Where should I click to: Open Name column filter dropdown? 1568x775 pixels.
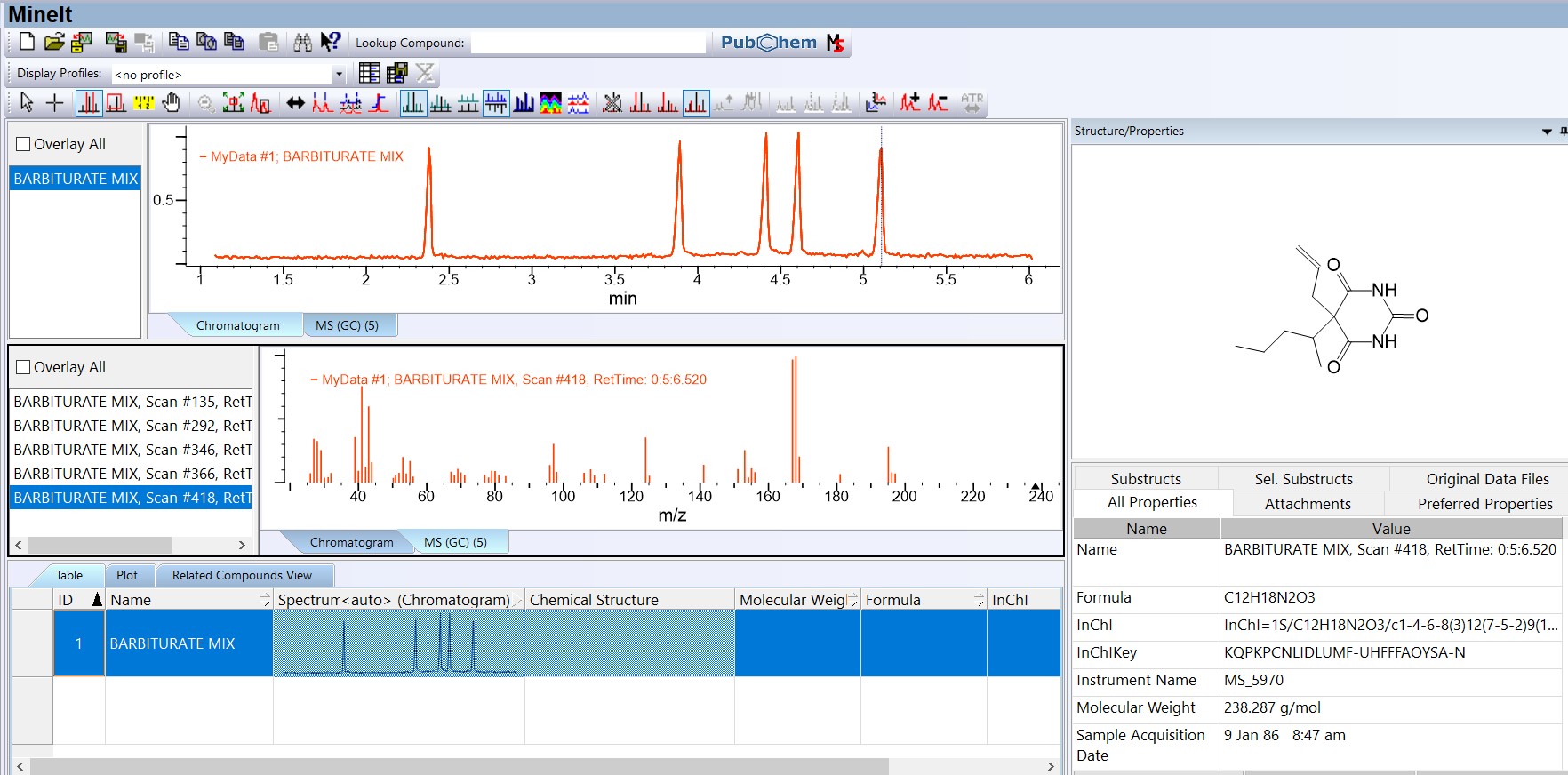[265, 600]
